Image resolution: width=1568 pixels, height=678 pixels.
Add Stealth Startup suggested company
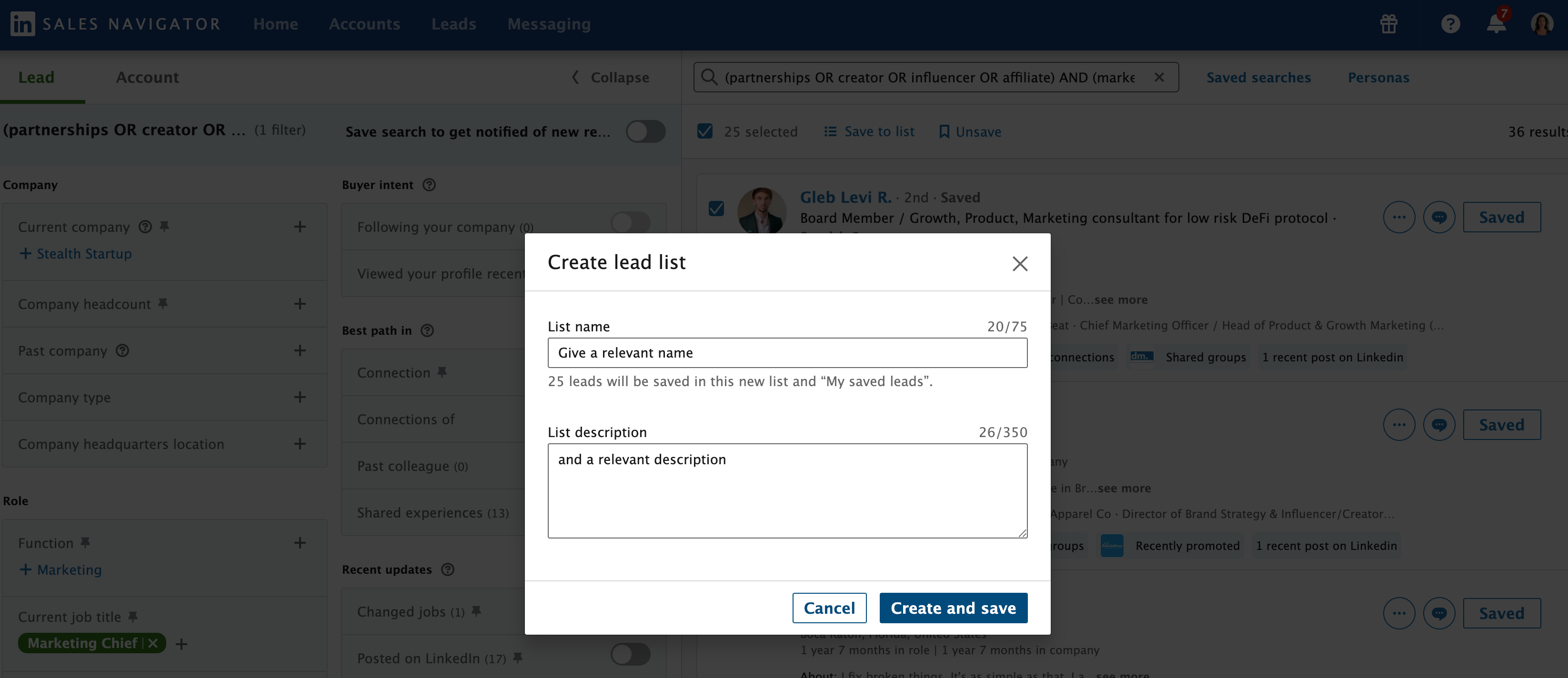[x=75, y=253]
